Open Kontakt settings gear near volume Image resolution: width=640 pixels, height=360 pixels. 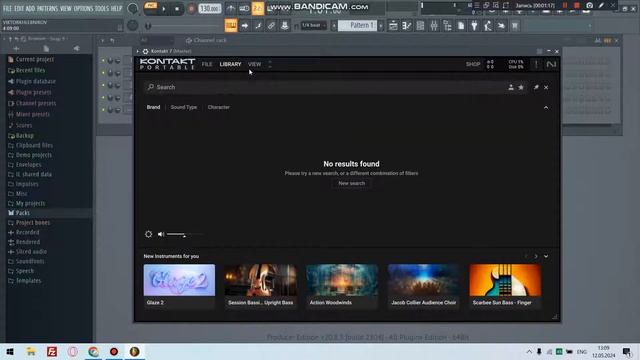[x=149, y=234]
